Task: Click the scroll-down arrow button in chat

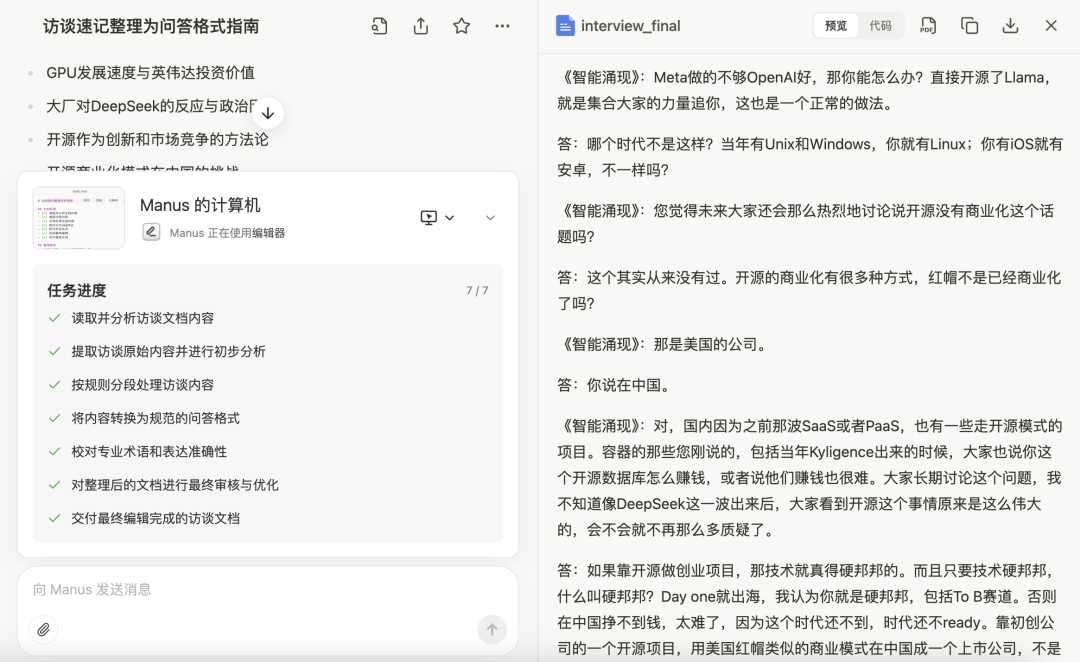Action: click(x=268, y=113)
